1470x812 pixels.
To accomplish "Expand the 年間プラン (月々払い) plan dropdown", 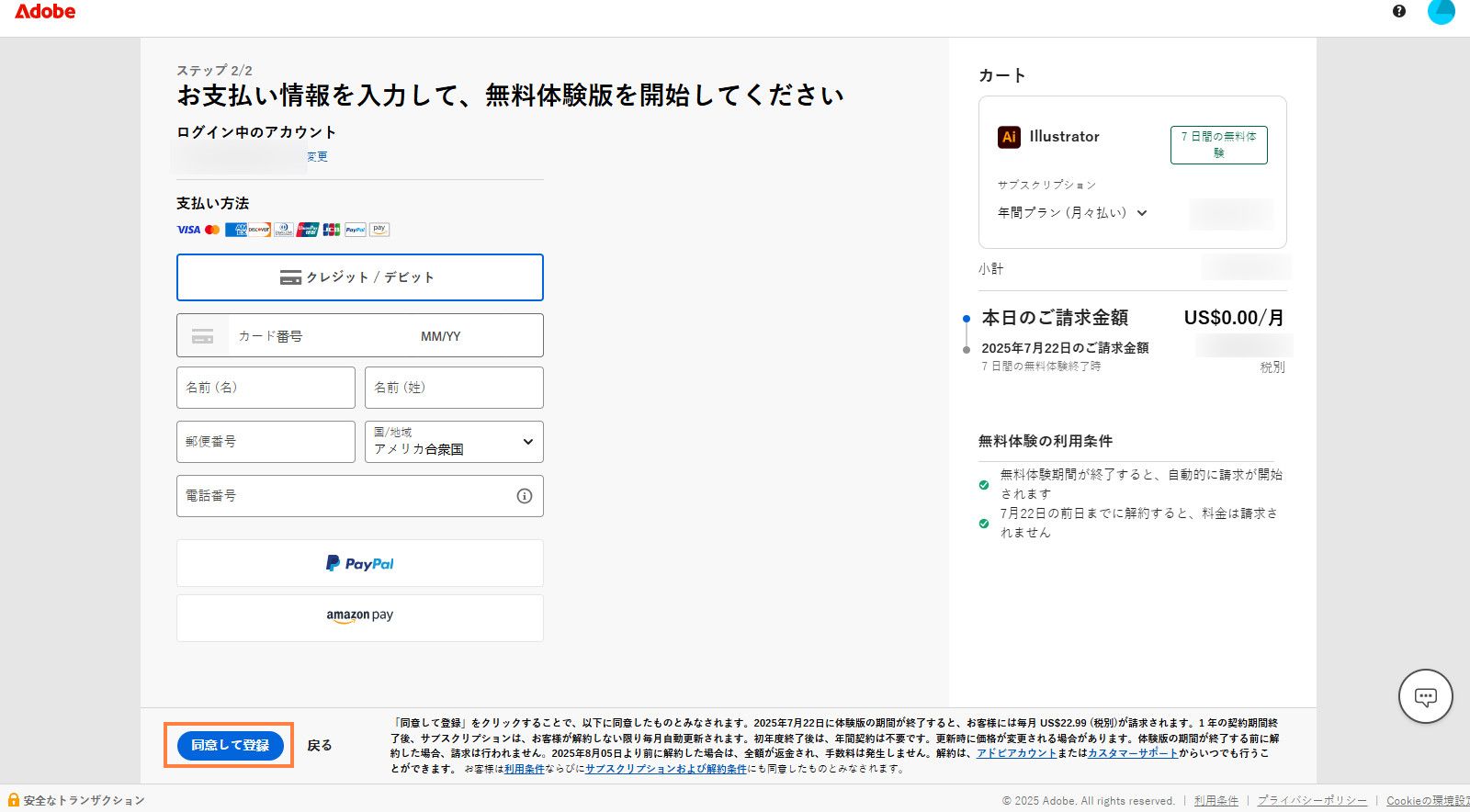I will click(1072, 213).
